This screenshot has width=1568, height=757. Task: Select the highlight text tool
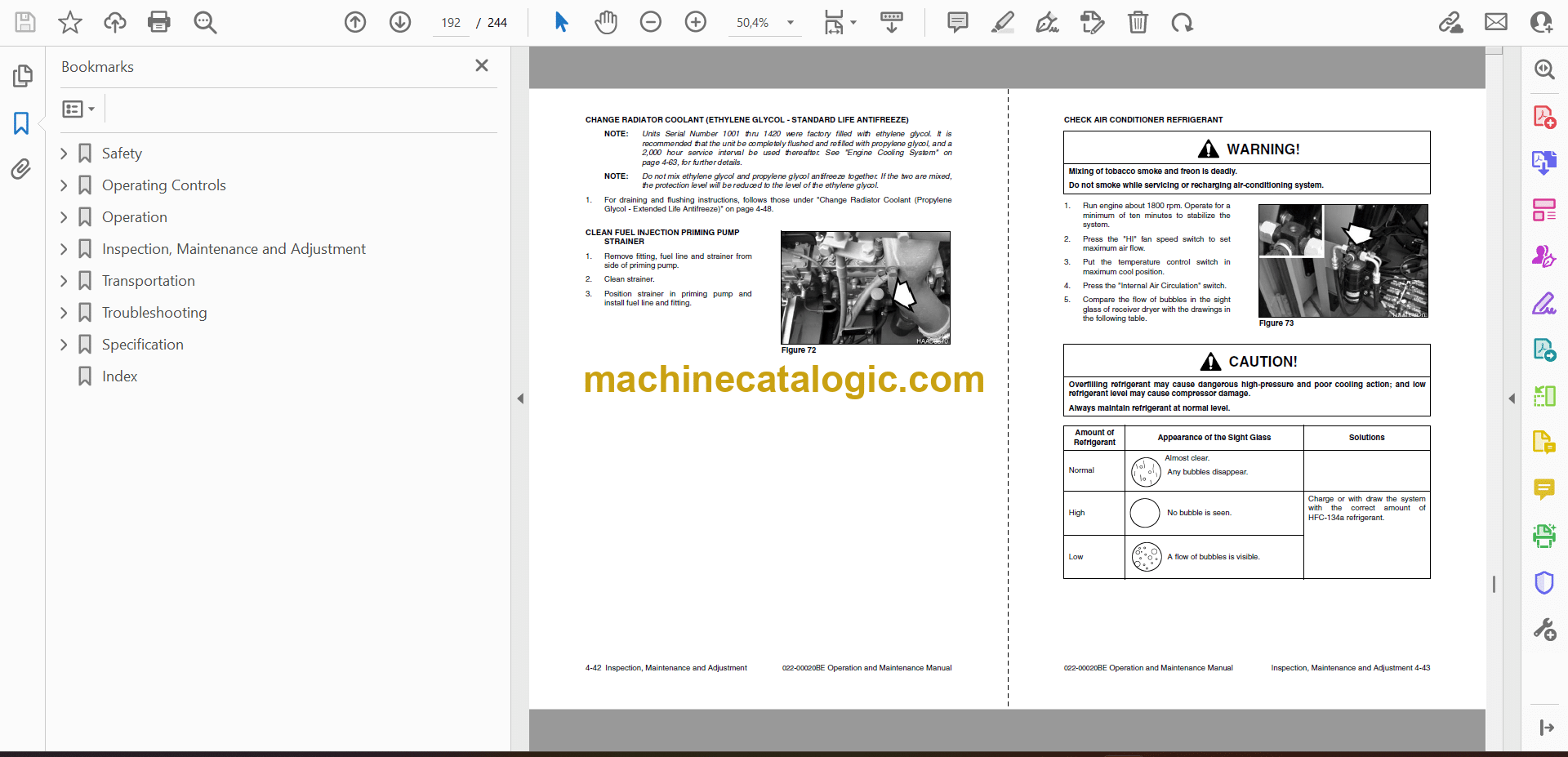tap(1003, 22)
